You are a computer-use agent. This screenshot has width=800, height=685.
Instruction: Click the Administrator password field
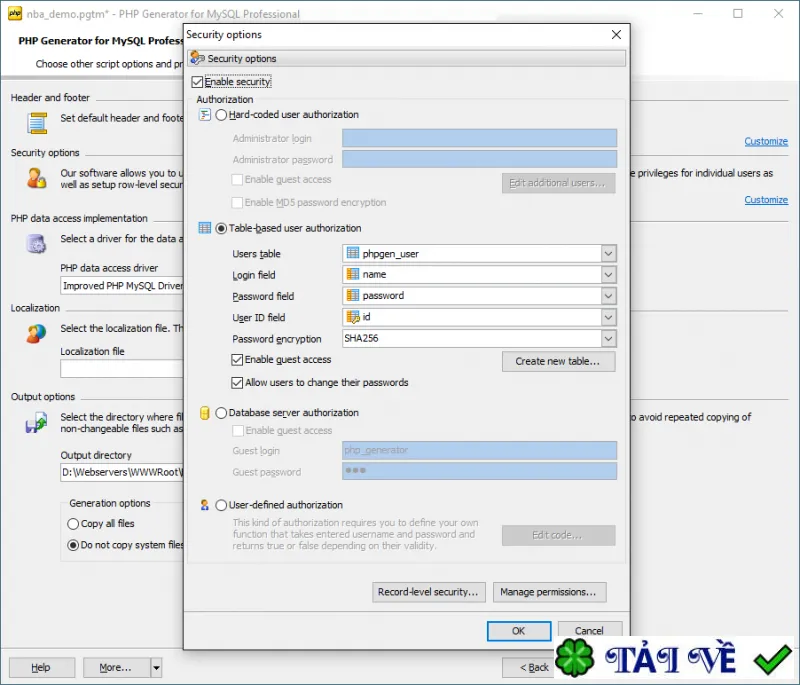tap(479, 159)
